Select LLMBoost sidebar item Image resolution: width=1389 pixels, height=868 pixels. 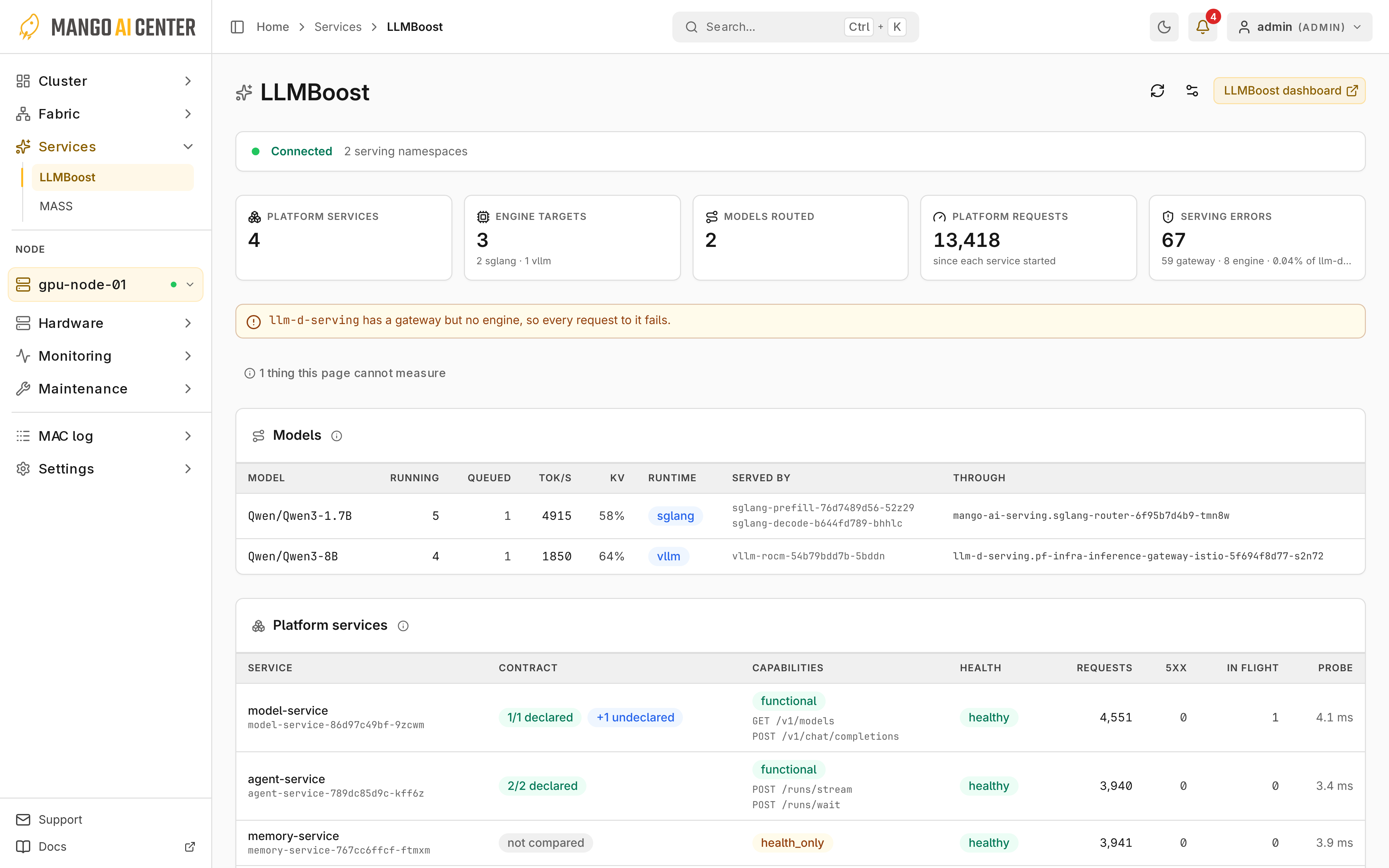pos(113,177)
